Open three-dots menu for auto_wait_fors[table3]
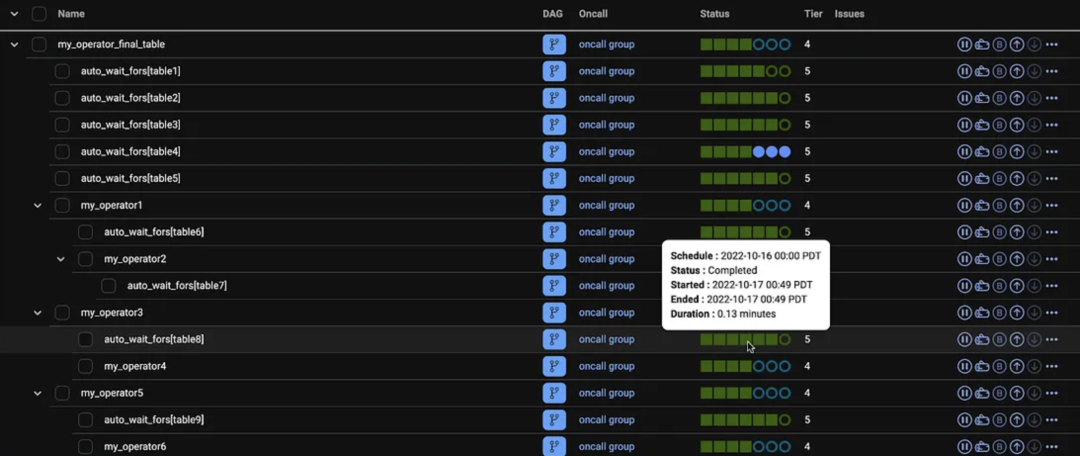The width and height of the screenshot is (1080, 456). pos(1051,125)
